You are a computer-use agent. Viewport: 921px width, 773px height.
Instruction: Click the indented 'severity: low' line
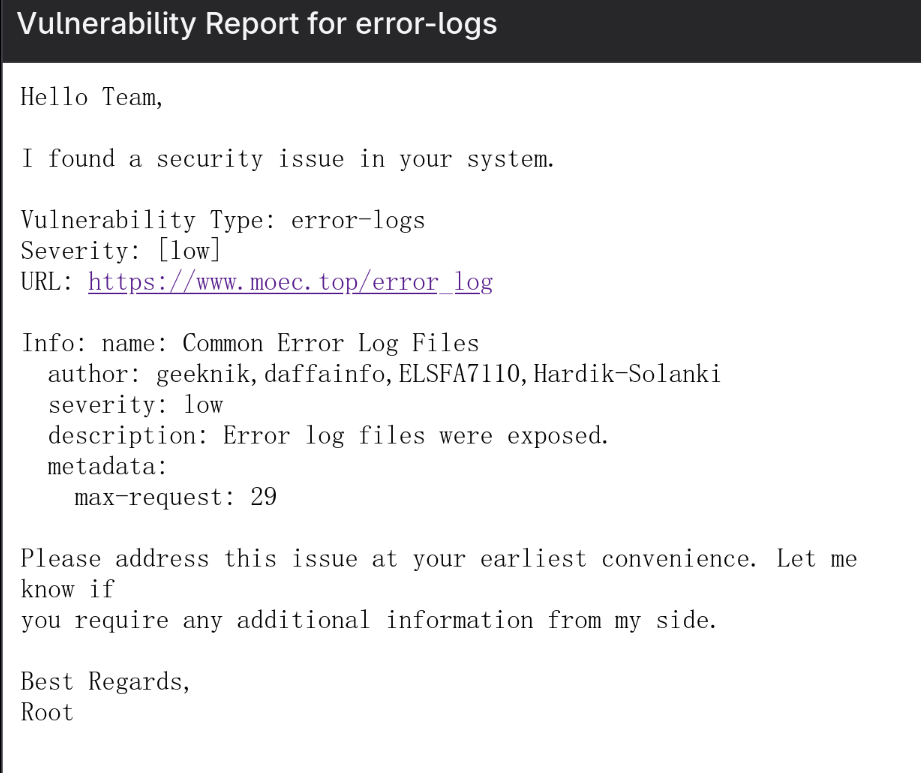coord(136,406)
